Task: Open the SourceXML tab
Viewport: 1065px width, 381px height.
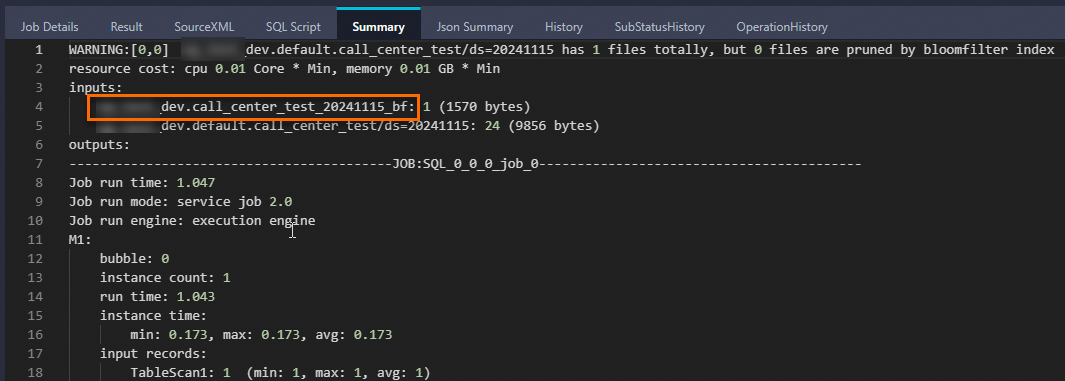Action: pyautogui.click(x=204, y=27)
